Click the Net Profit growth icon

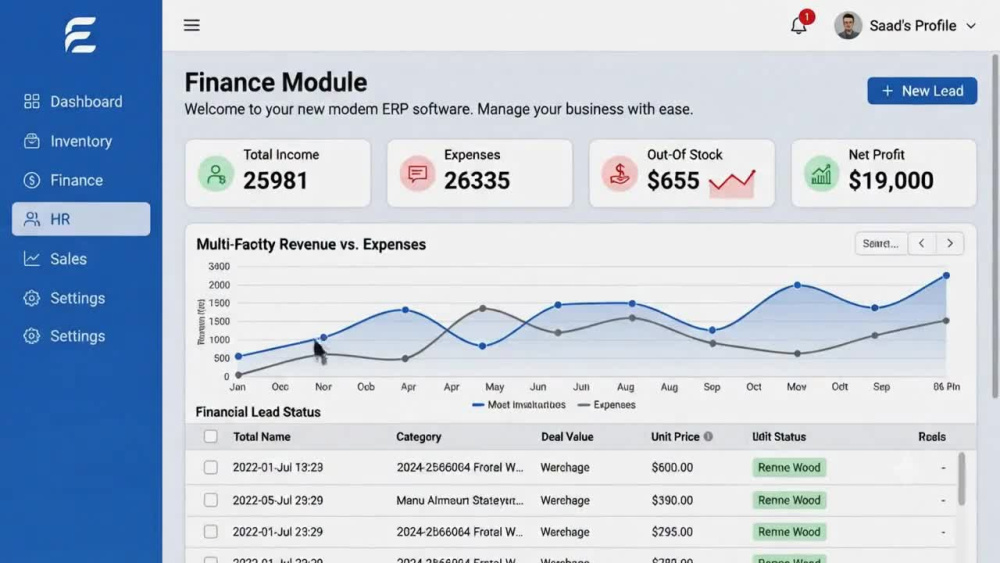821,173
